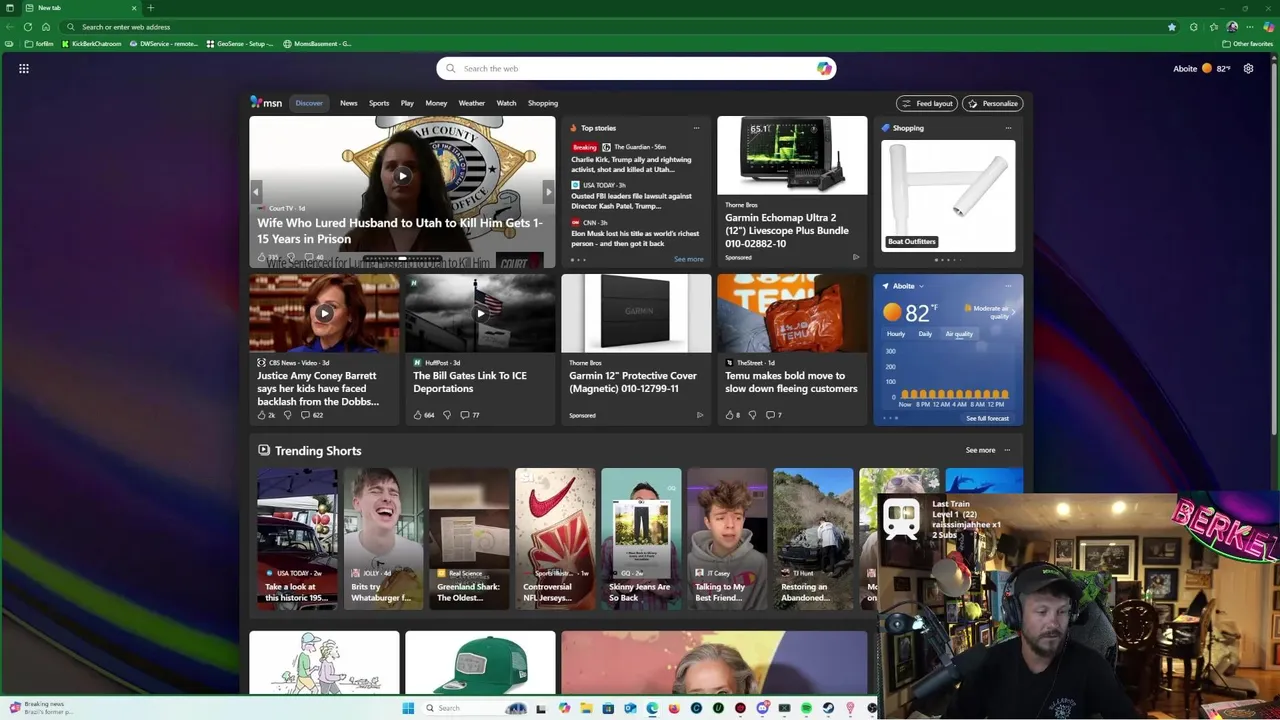The image size is (1280, 720).
Task: Open Spotify from taskbar
Action: (806, 708)
